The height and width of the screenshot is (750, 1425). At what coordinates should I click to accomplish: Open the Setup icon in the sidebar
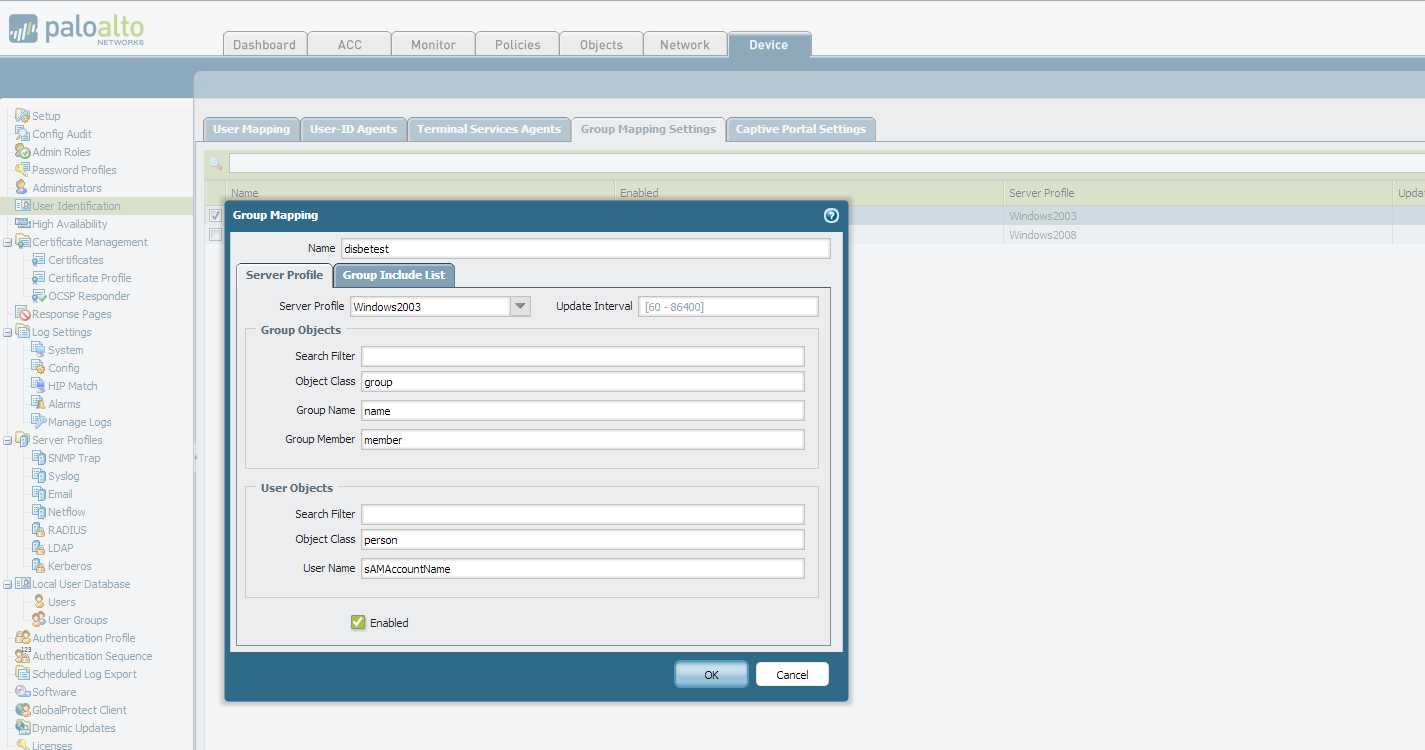coord(23,116)
